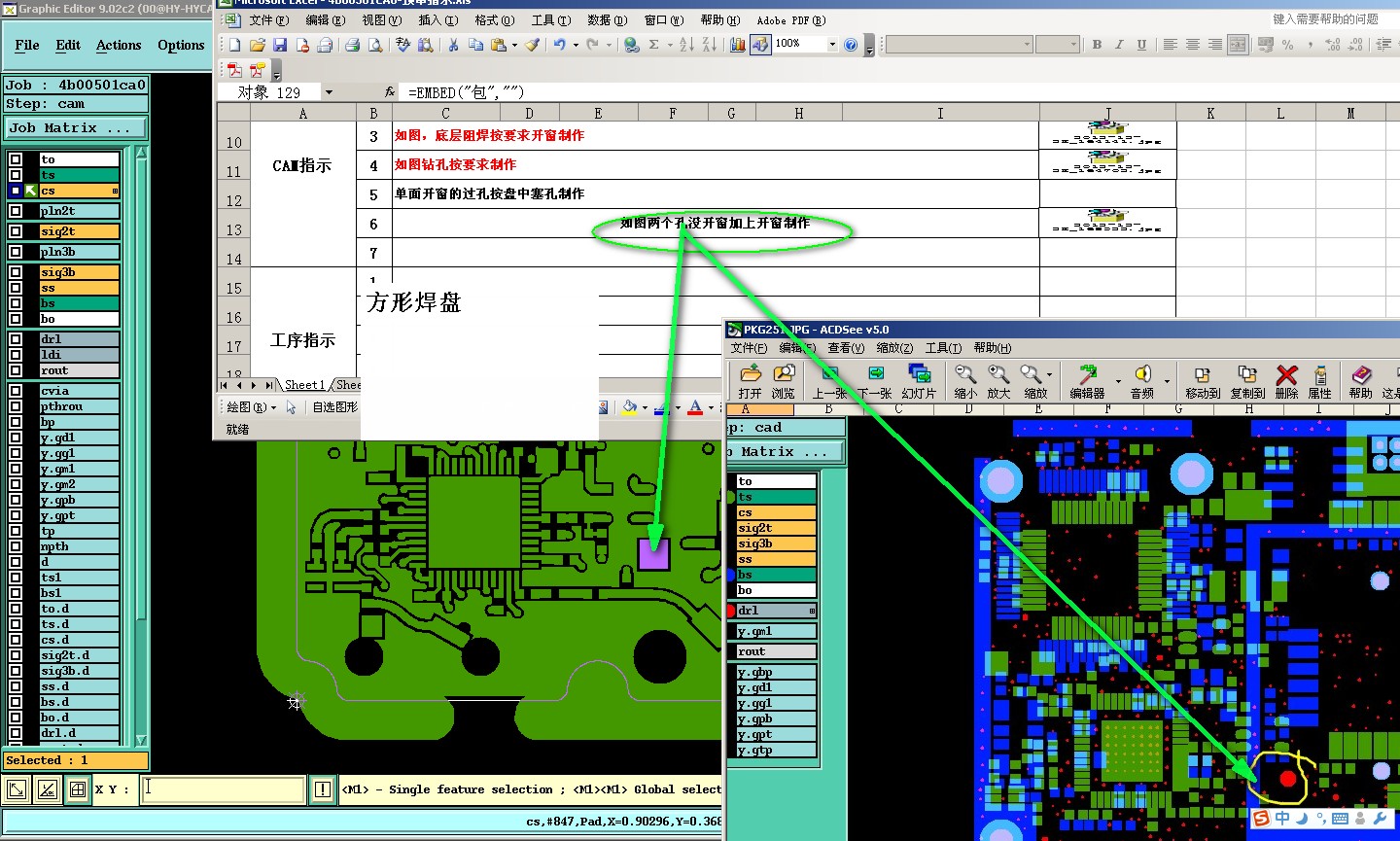Click ACDSee Browse (浏览) icon
The width and height of the screenshot is (1400, 841).
coord(784,381)
